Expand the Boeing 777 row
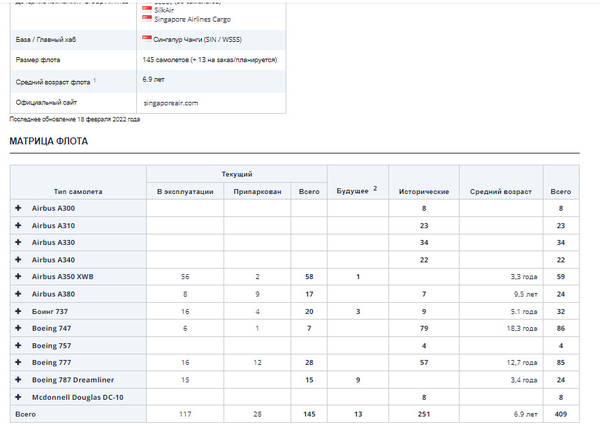Image resolution: width=600 pixels, height=427 pixels. (x=18, y=362)
